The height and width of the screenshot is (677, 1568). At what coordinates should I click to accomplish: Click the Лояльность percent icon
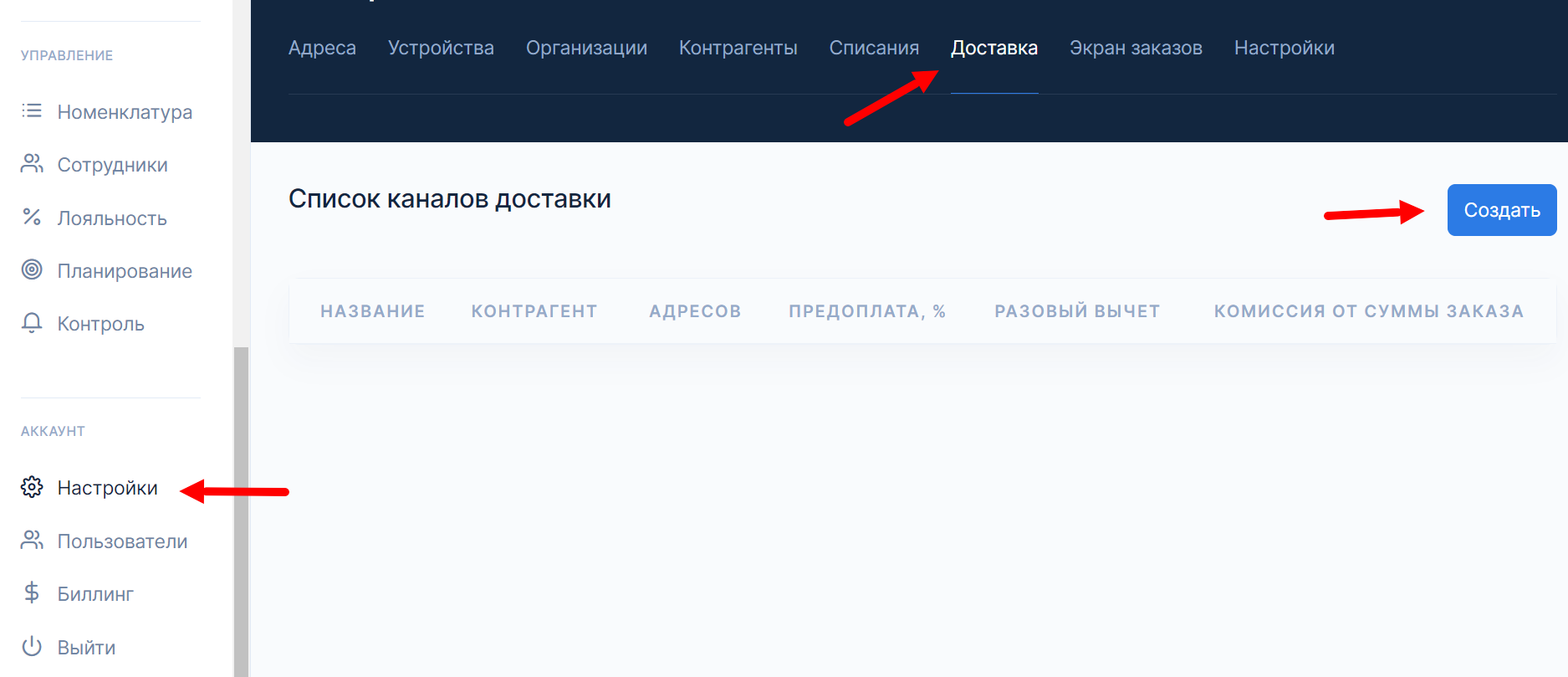coord(32,218)
